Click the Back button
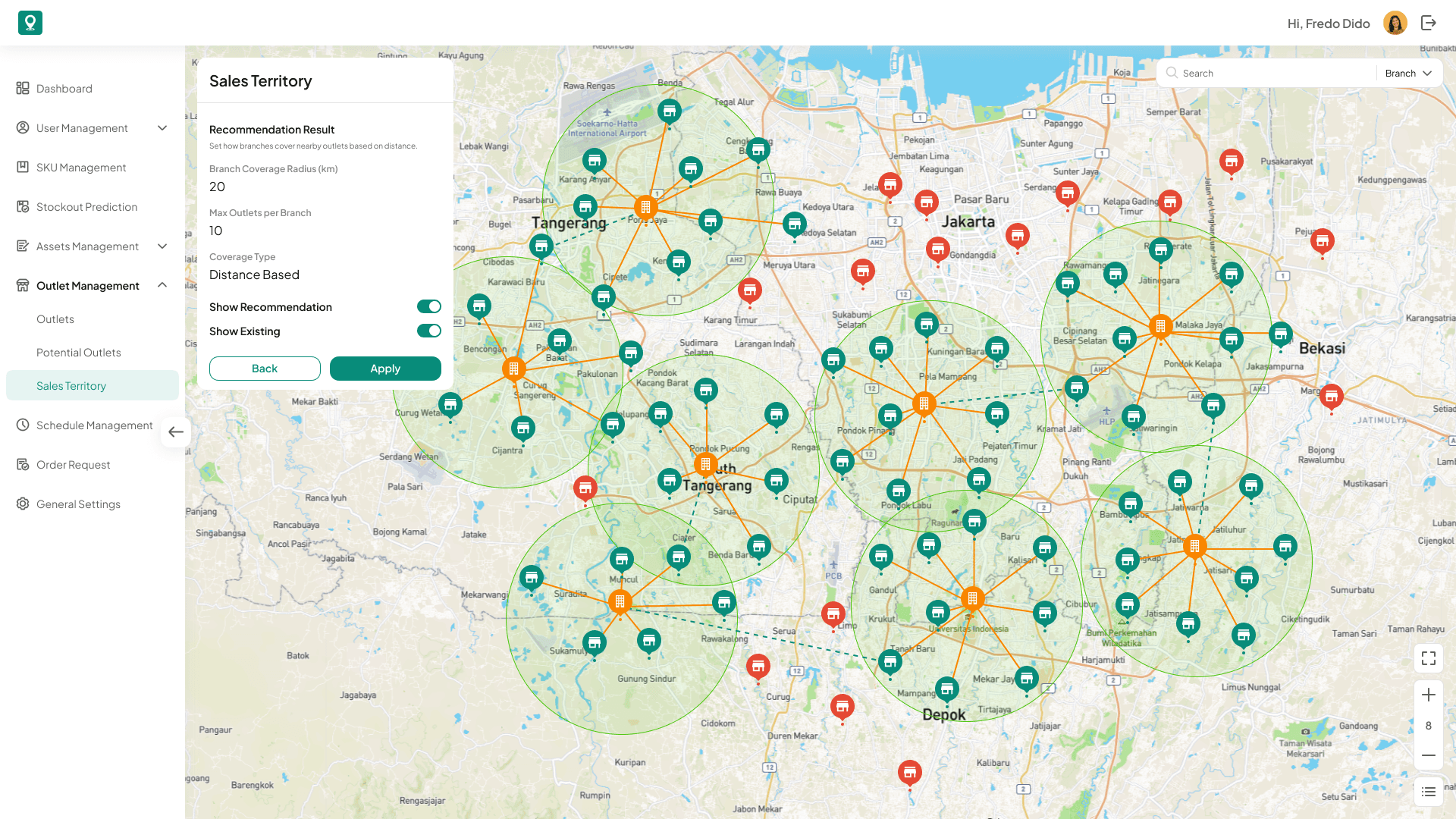Screen dimensions: 1456x819 pos(265,369)
